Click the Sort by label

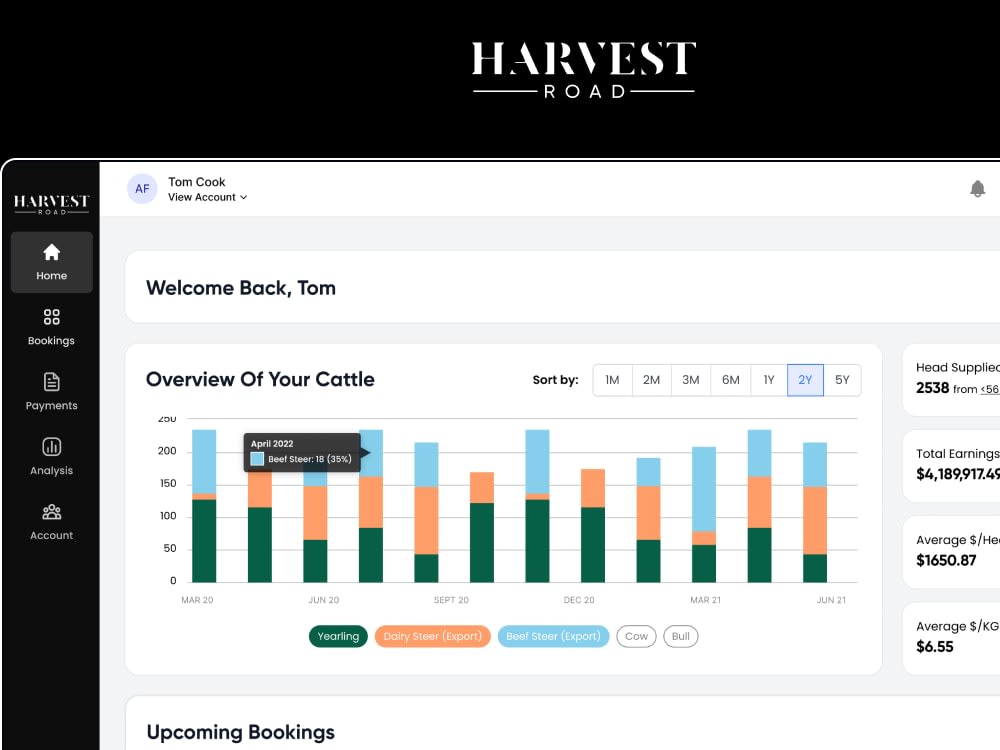click(555, 380)
